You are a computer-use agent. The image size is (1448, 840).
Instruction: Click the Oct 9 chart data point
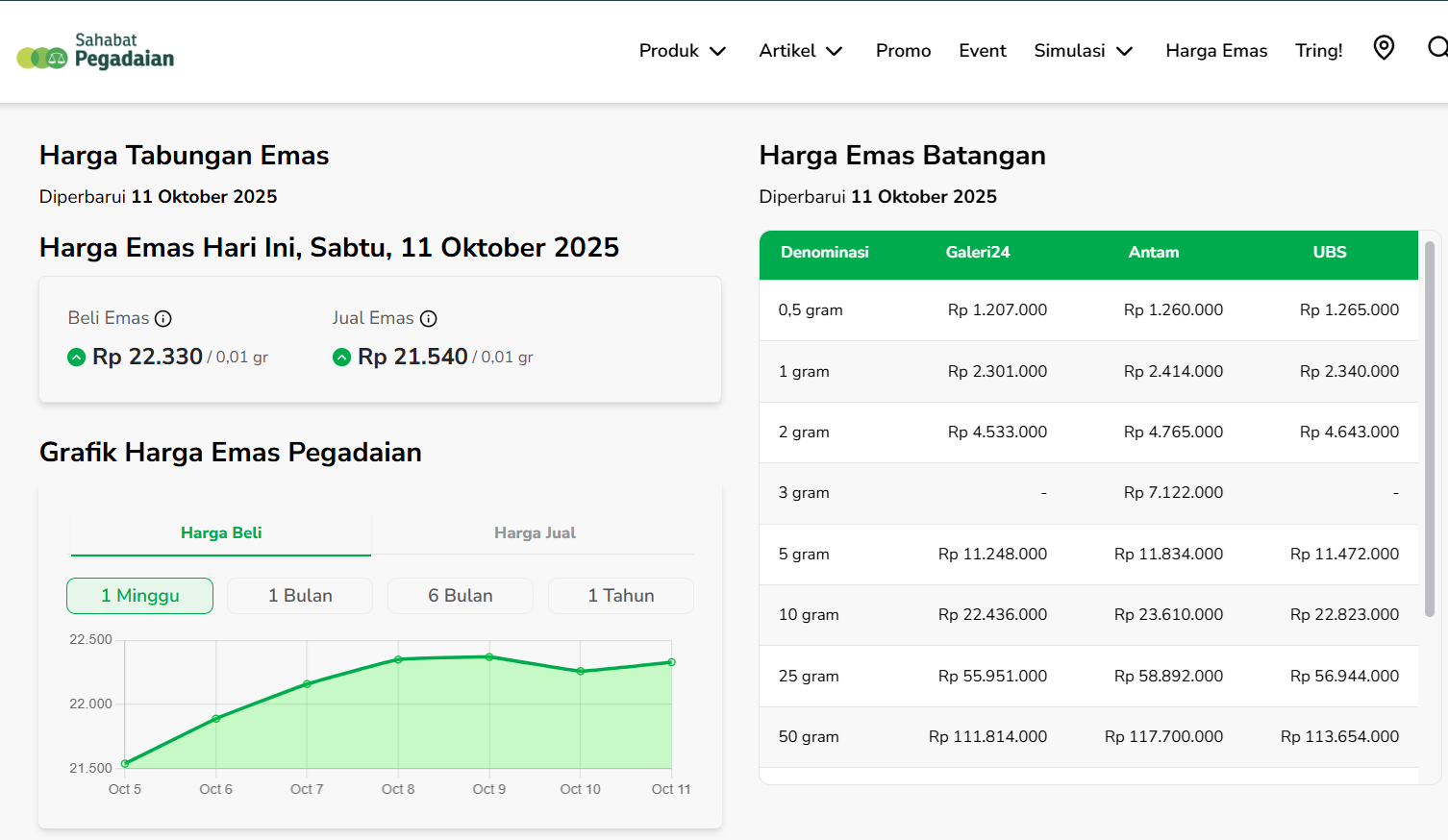[489, 657]
